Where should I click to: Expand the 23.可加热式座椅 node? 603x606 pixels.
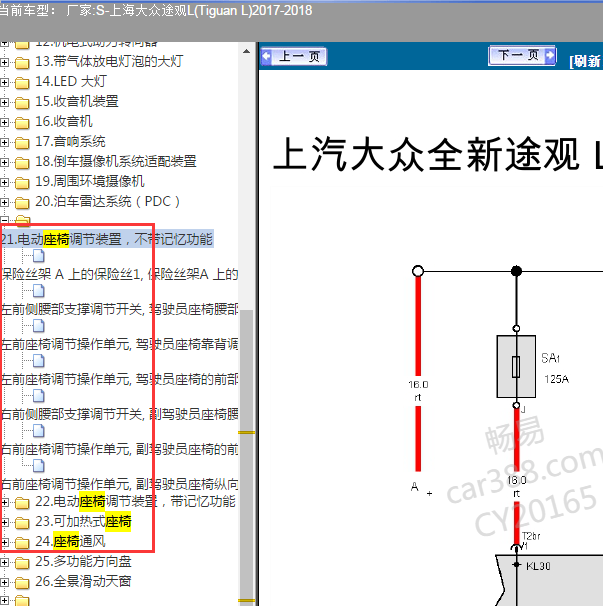4,522
